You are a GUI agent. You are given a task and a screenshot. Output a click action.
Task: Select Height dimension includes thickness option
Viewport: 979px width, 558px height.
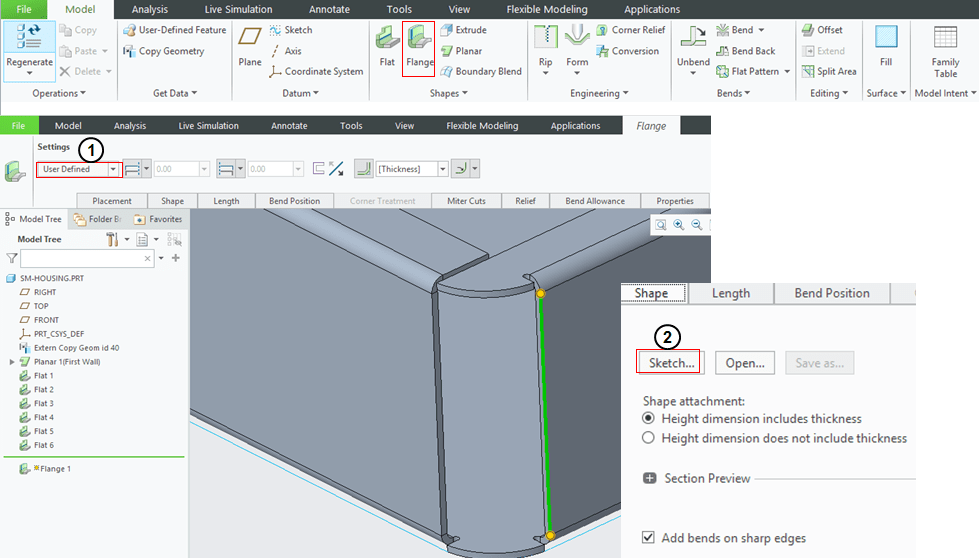(649, 419)
